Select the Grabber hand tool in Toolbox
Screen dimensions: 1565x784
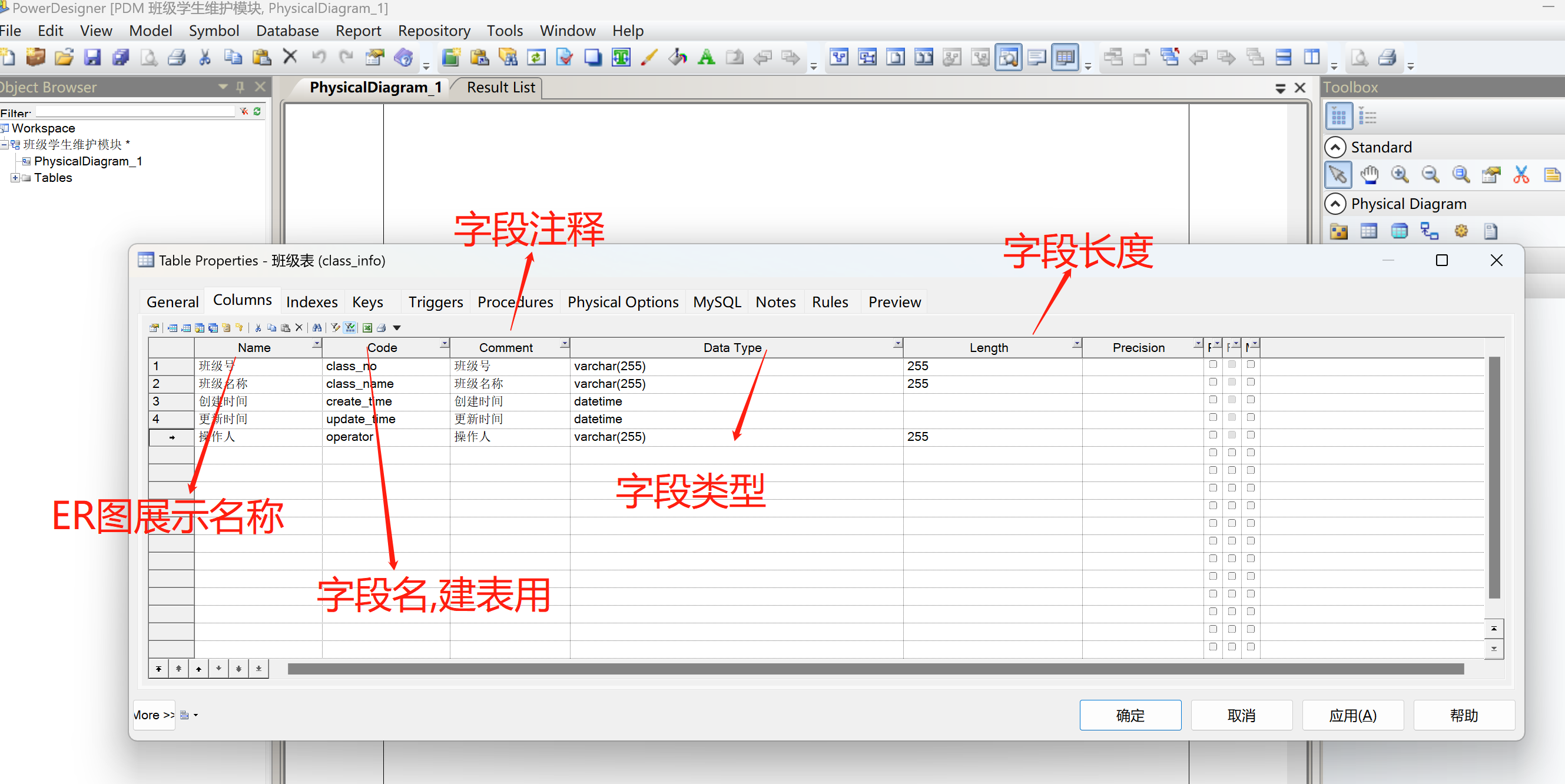tap(1369, 175)
